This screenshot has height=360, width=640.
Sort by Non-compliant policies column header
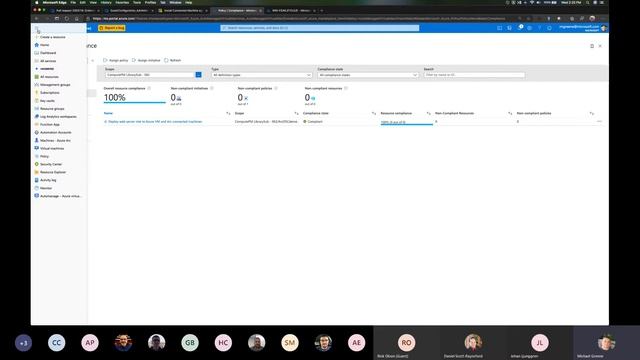point(534,113)
